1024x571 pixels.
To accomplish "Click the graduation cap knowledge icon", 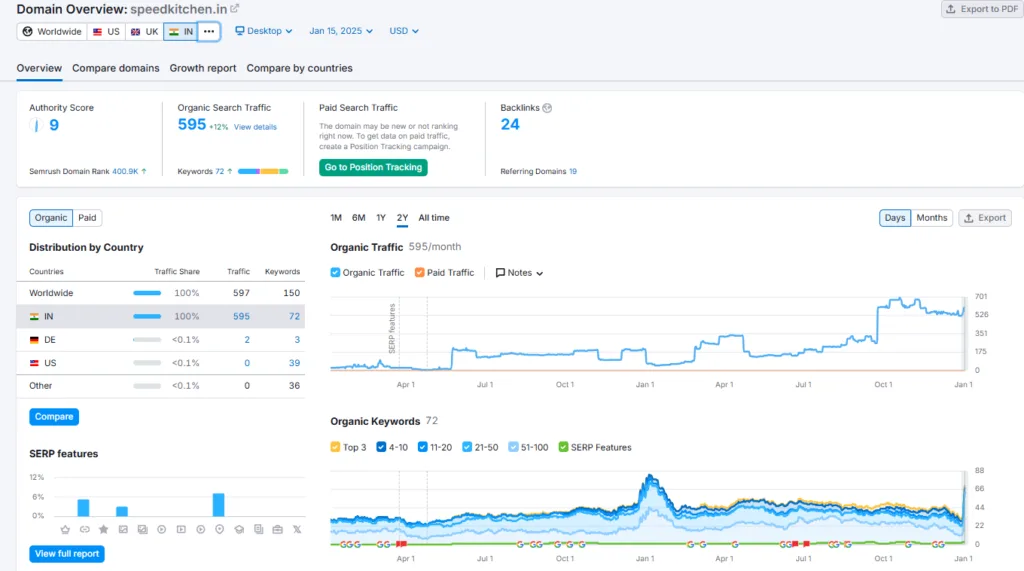I will tap(239, 529).
